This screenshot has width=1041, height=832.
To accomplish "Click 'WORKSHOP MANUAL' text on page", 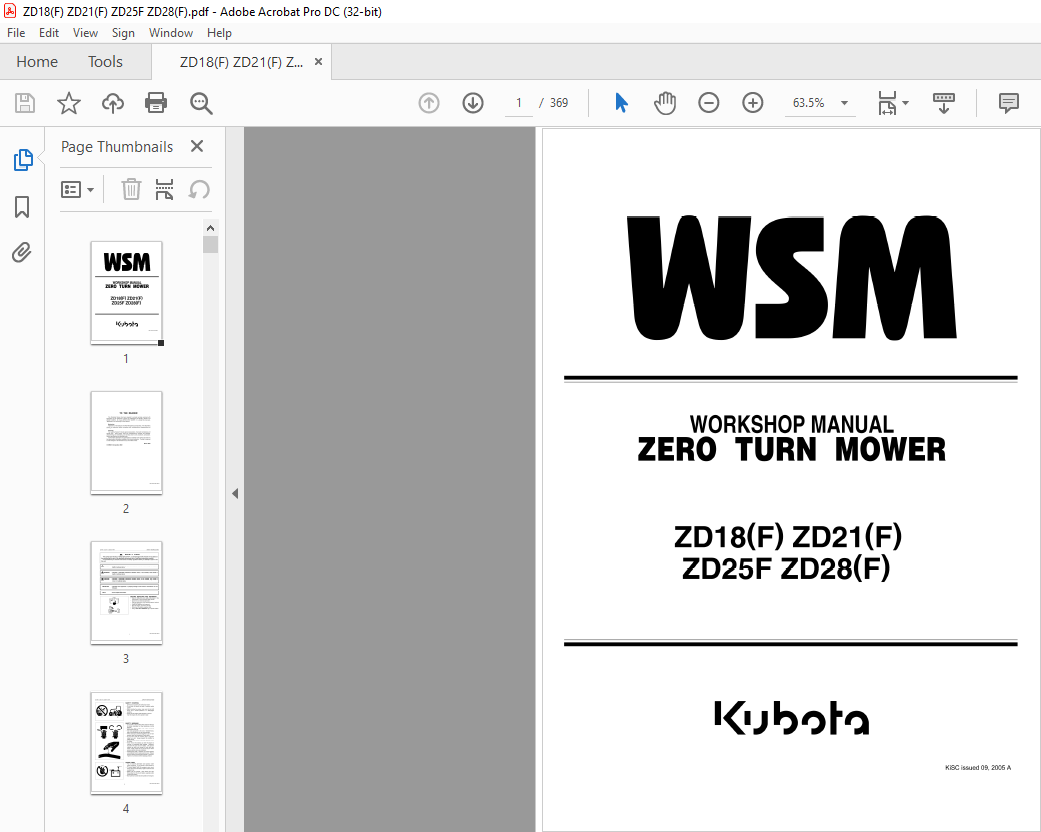I will pos(791,424).
